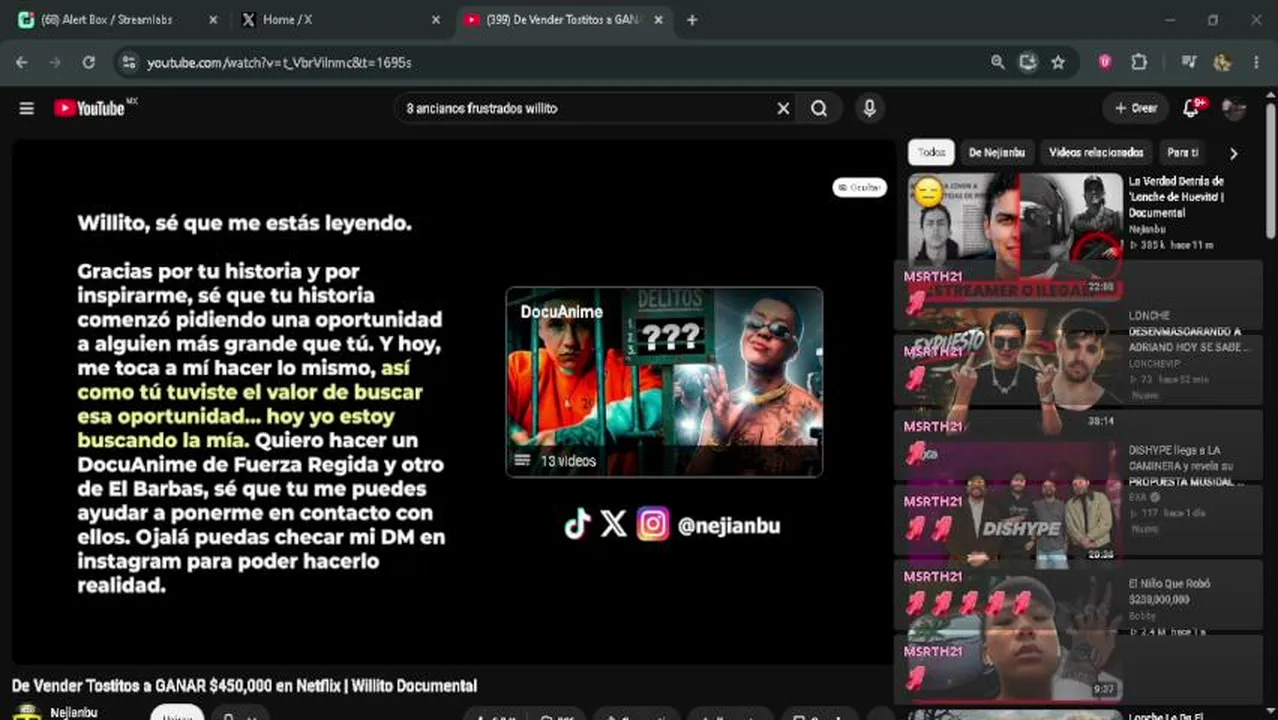This screenshot has width=1278, height=720.
Task: Select the De Vender Tostitos YouTube tab
Action: 564,20
